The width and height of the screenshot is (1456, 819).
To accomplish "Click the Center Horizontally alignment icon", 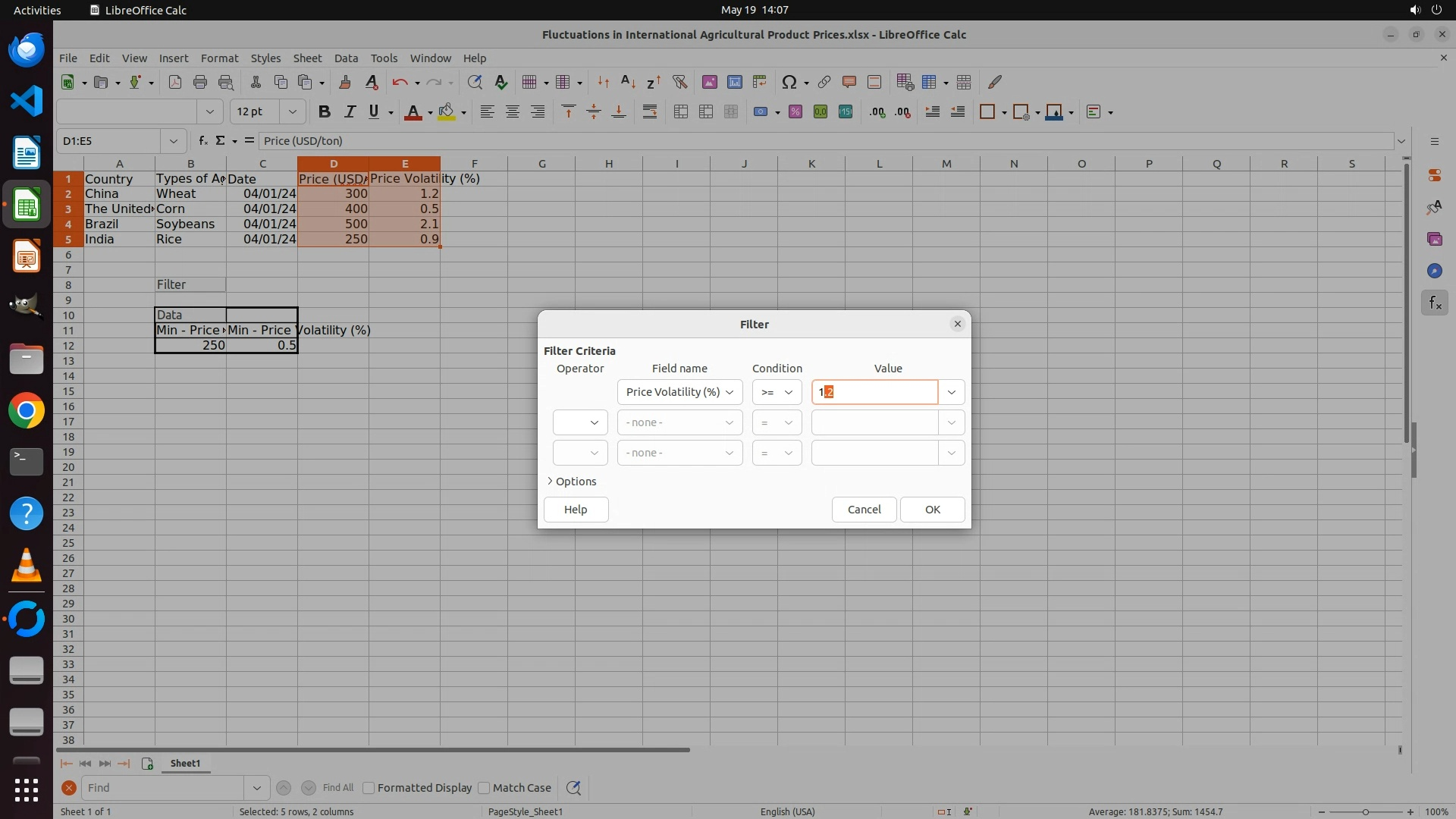I will (513, 112).
